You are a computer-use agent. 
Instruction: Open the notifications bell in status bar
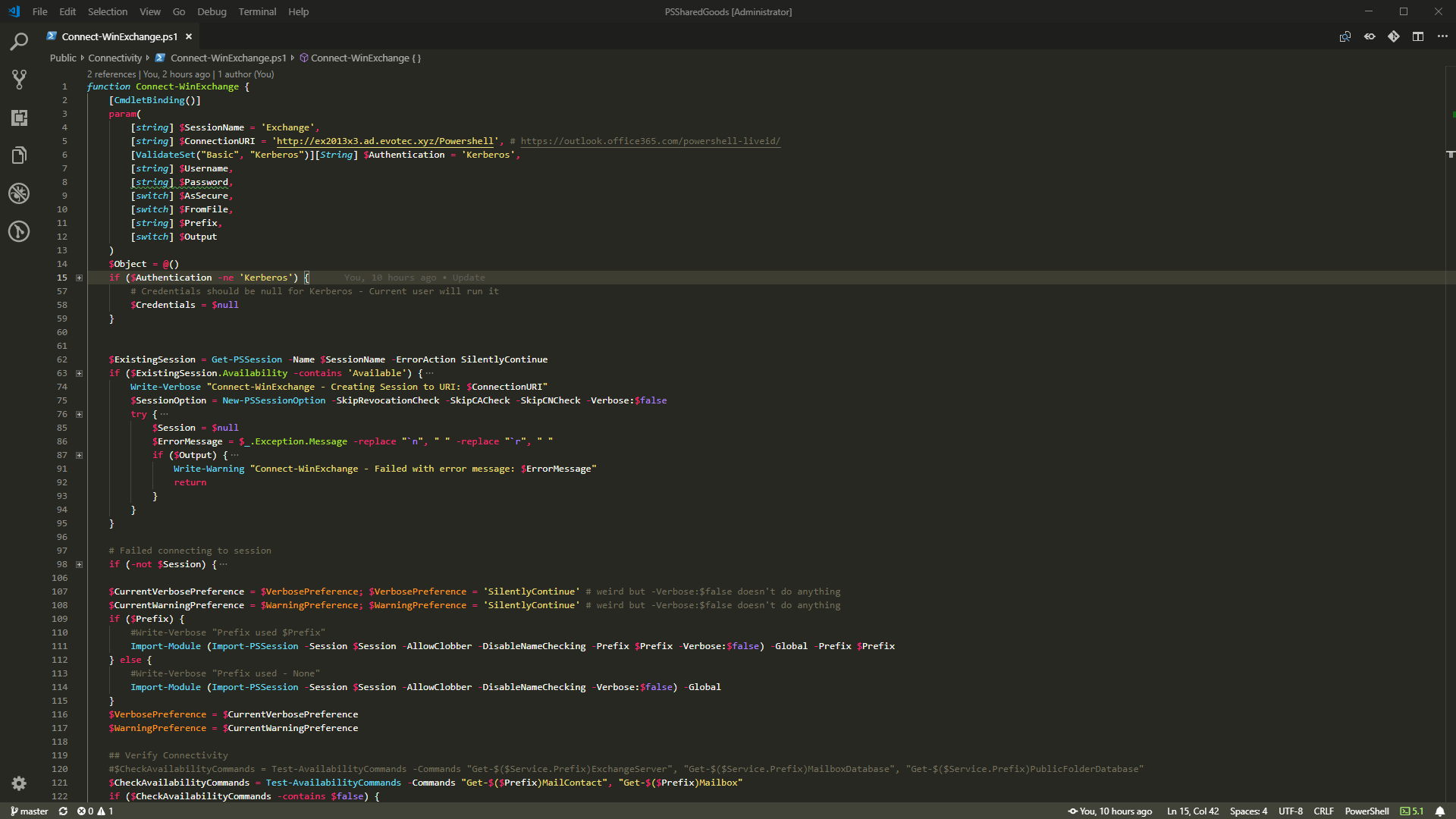click(x=1439, y=811)
